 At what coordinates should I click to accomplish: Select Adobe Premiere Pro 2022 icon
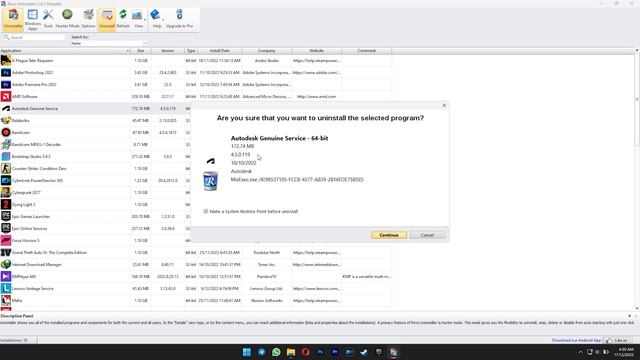(6, 84)
